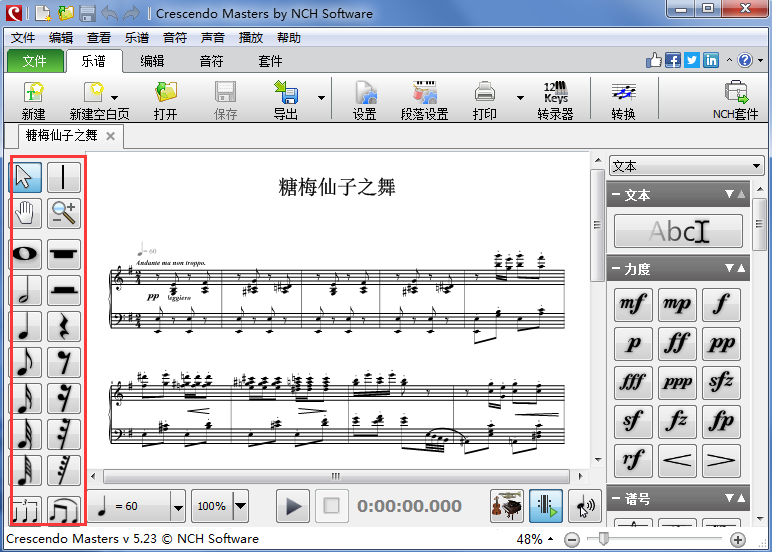772x552 pixels.
Task: Insert the fff dynamic marking
Action: click(x=633, y=383)
